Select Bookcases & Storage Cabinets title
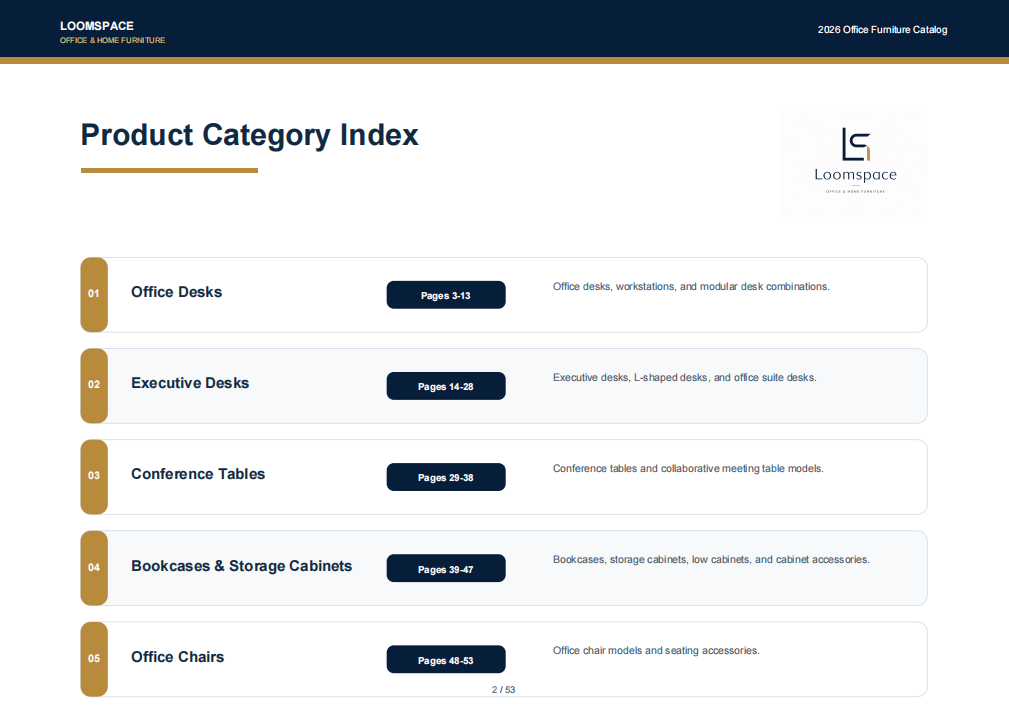This screenshot has width=1009, height=711. 242,566
